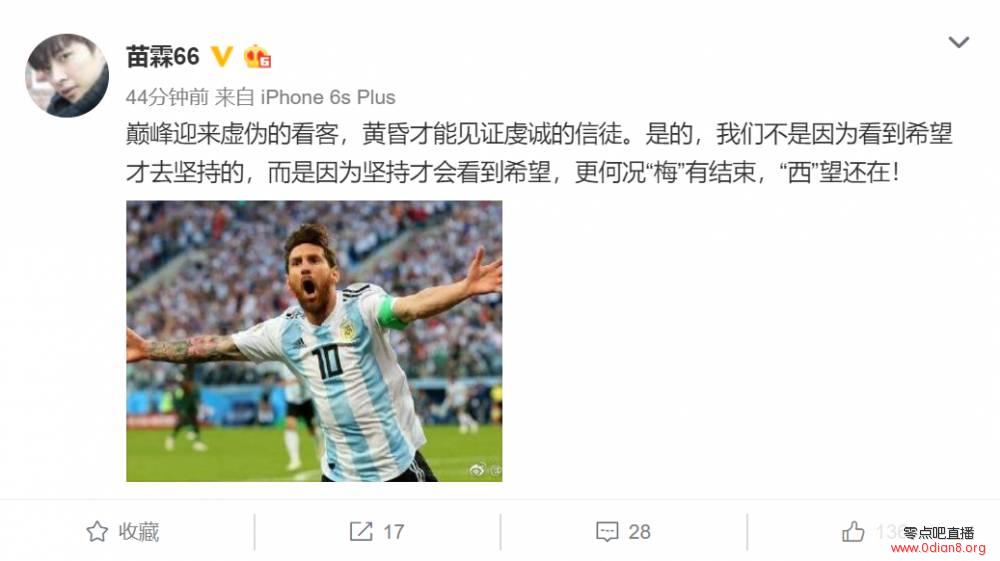This screenshot has height=561, width=1000.
Task: Open profile avatar of 苗霖66
Action: pyautogui.click(x=67, y=76)
